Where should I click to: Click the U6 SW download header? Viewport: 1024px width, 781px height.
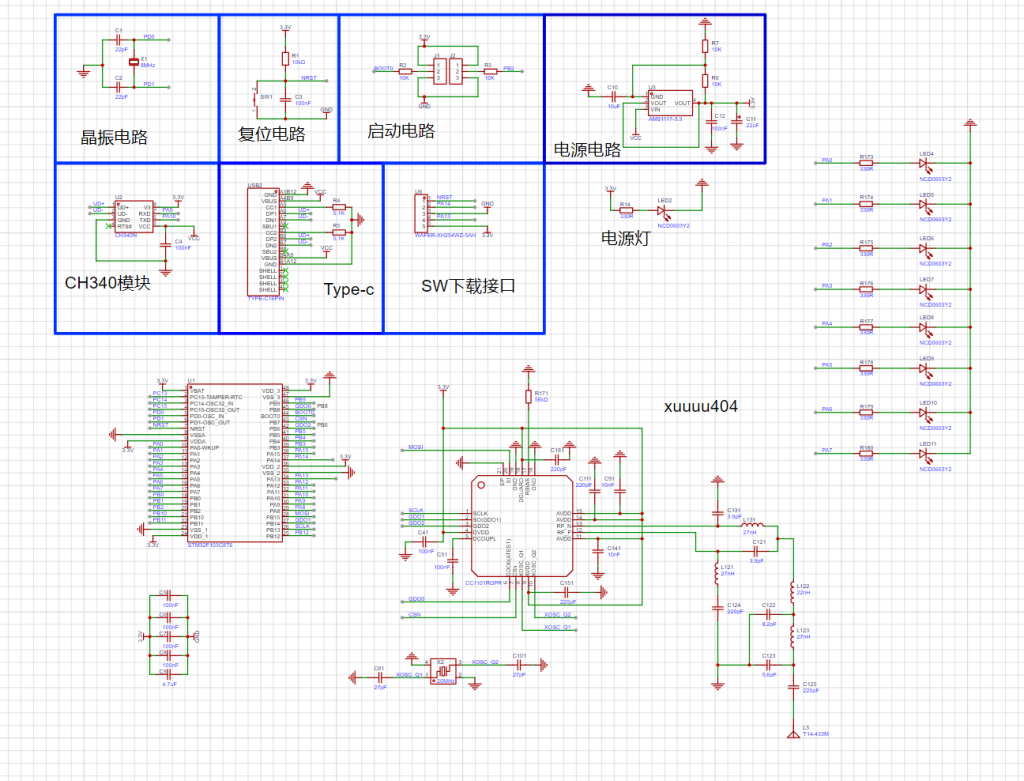coord(420,213)
